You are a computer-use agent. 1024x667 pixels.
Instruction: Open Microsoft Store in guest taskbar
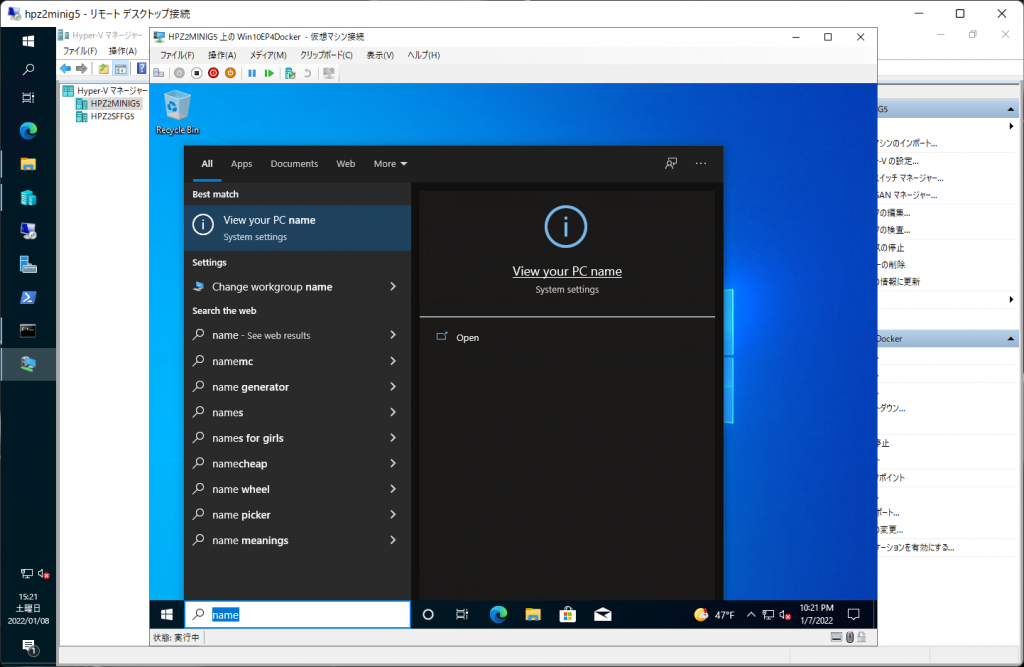click(567, 614)
